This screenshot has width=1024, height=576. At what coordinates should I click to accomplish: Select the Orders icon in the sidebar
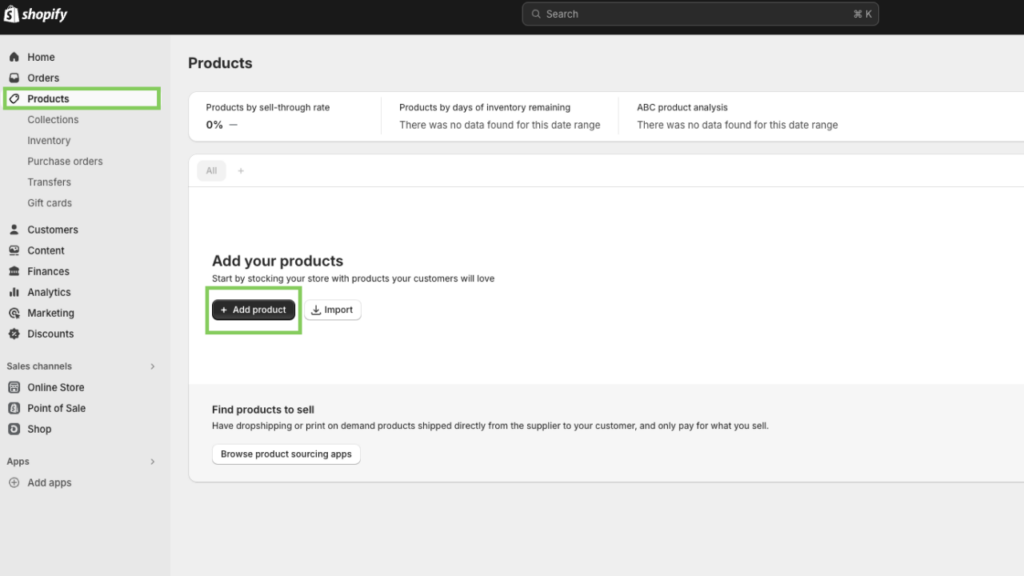click(15, 78)
